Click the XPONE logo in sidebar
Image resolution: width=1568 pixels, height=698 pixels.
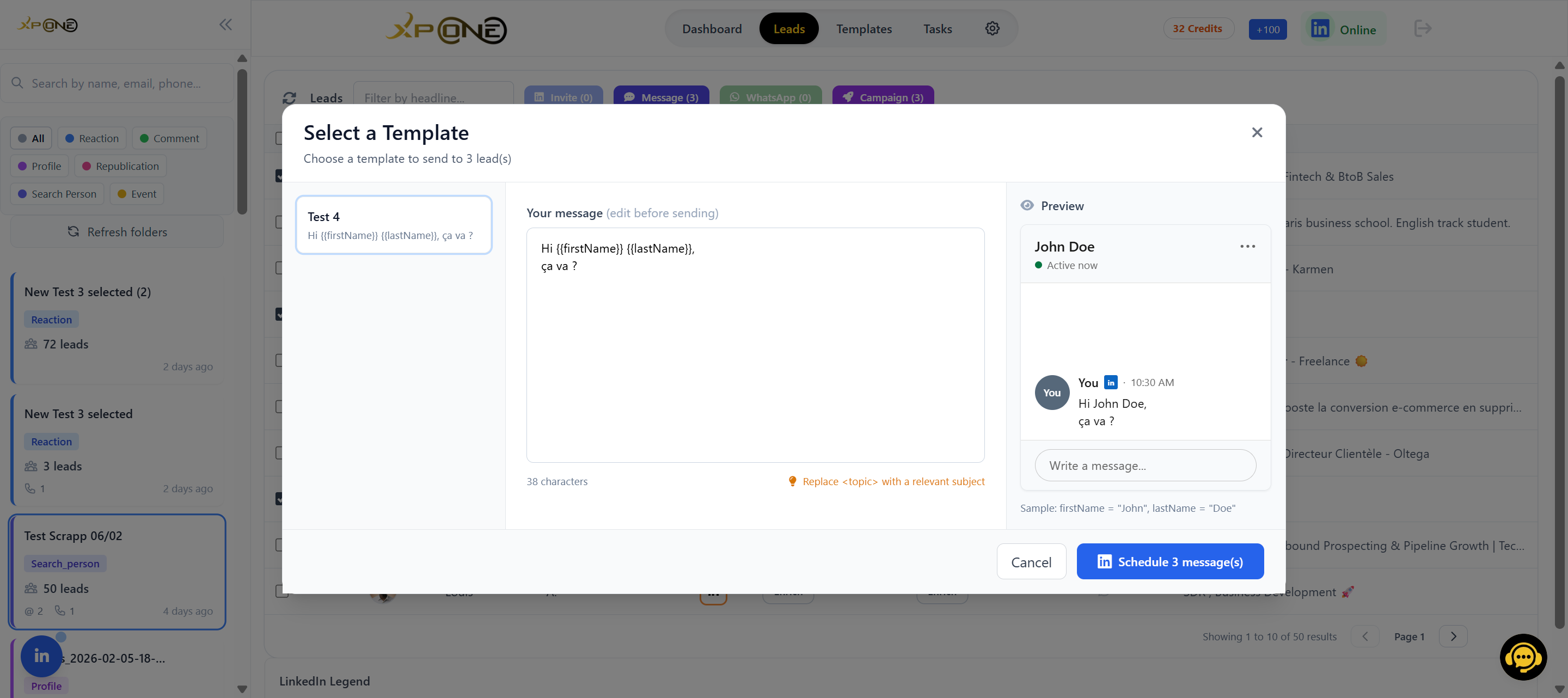click(x=48, y=25)
